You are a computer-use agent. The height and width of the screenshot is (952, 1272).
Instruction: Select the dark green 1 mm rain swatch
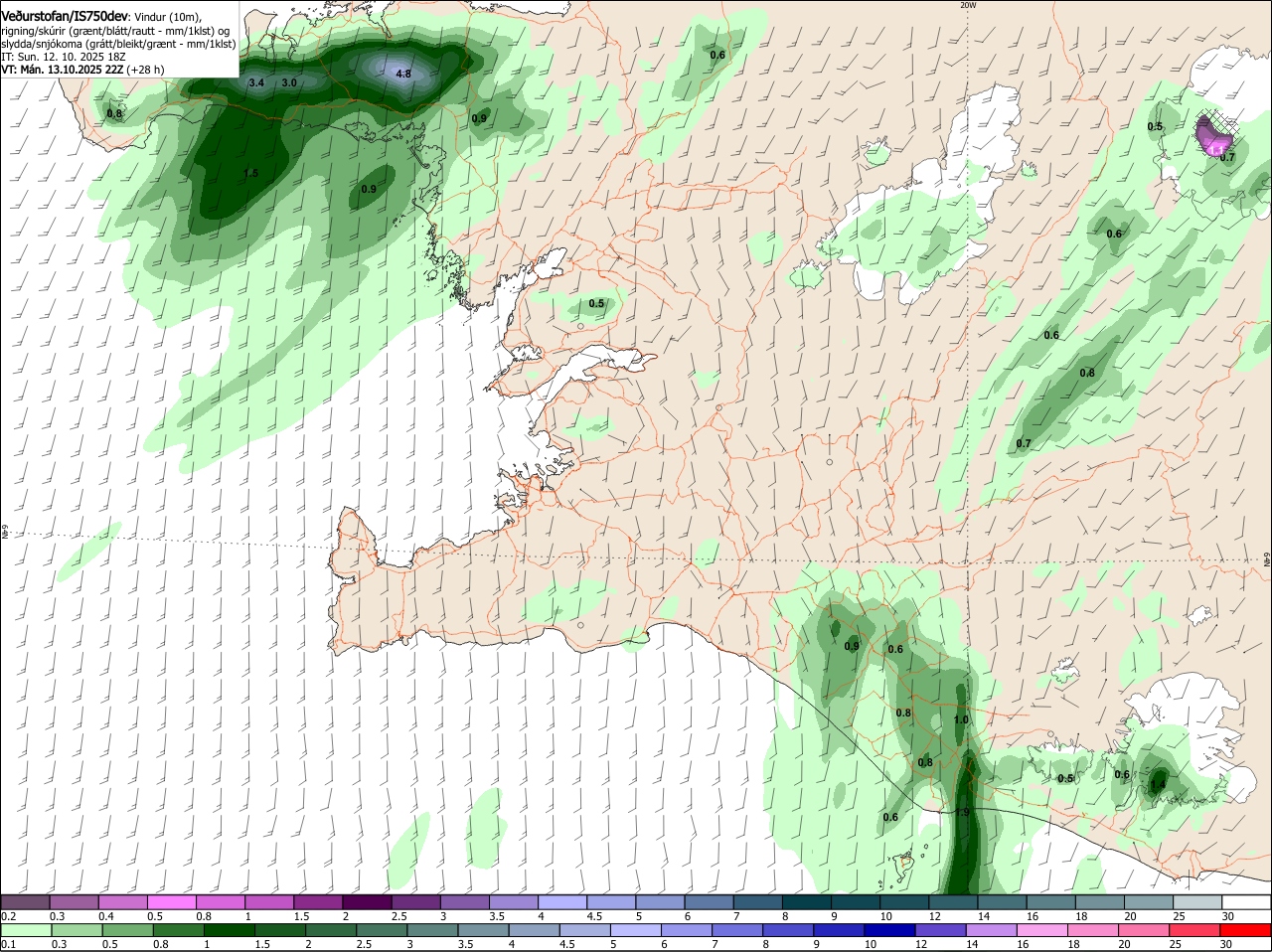pyautogui.click(x=230, y=930)
